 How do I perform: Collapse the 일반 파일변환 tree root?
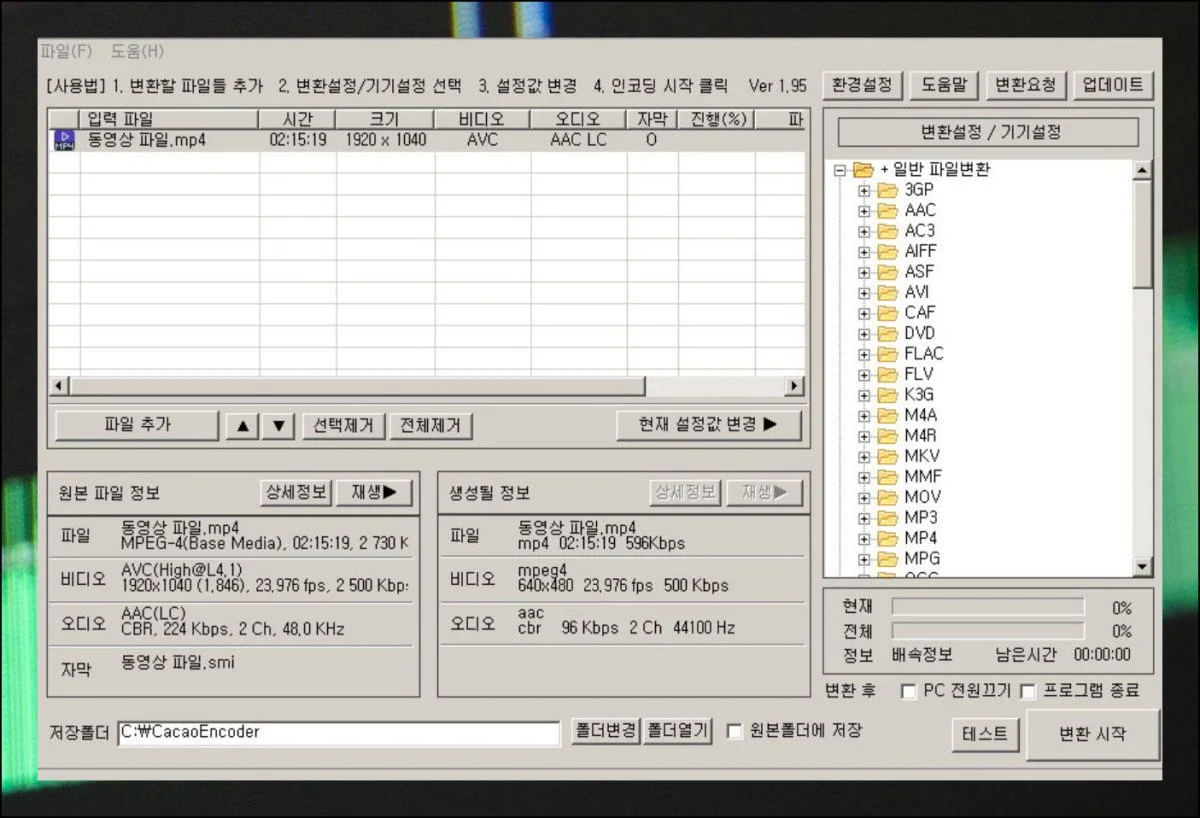pos(840,170)
